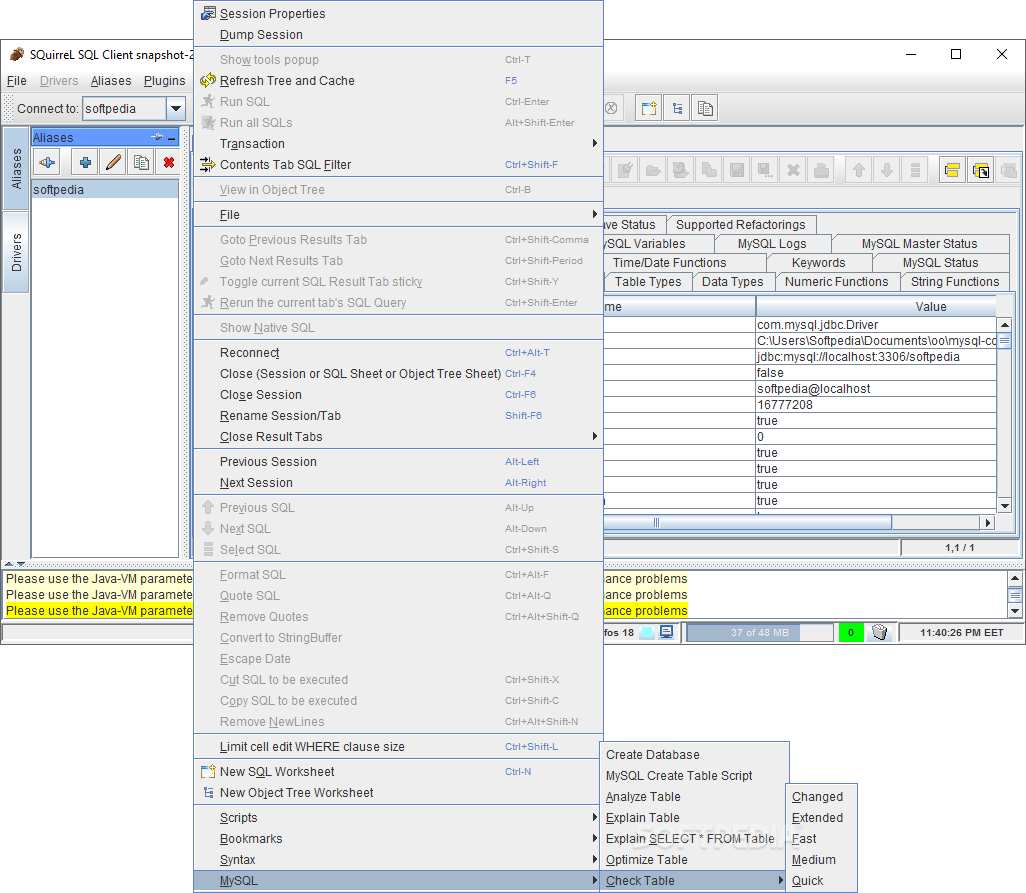Expand the Bookmarks submenu

pyautogui.click(x=398, y=839)
